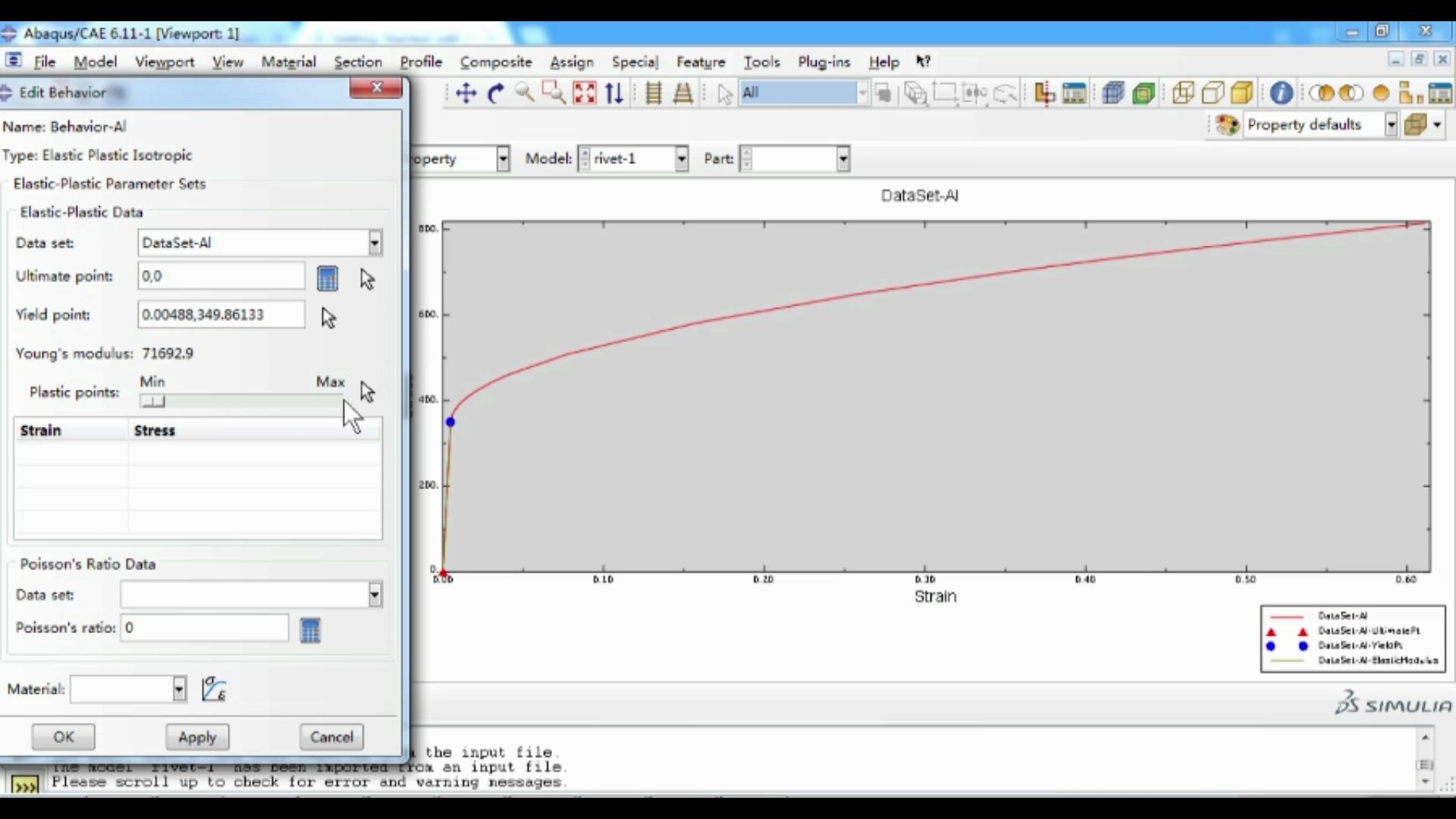Open the File menu

[45, 61]
